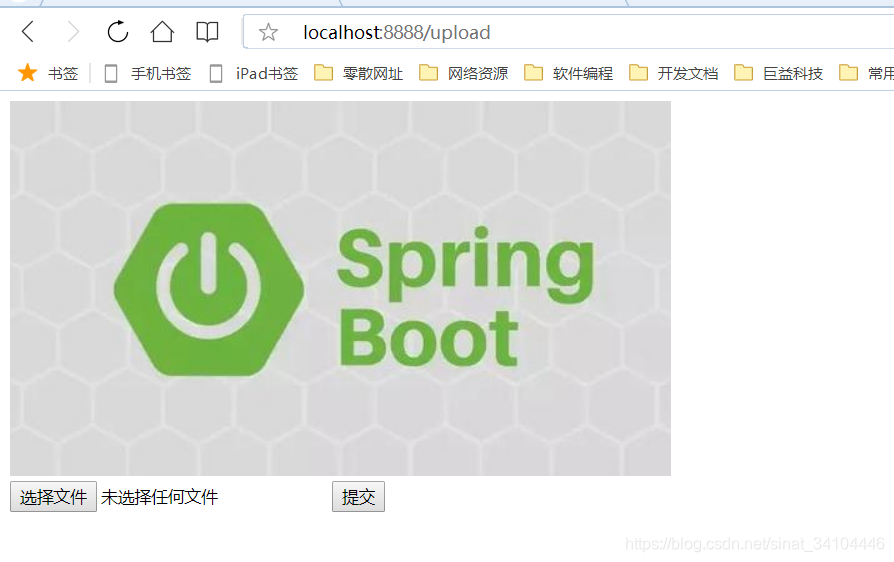This screenshot has height=562, width=894.
Task: Open the 软件编程 bookmark folder
Action: coord(568,74)
